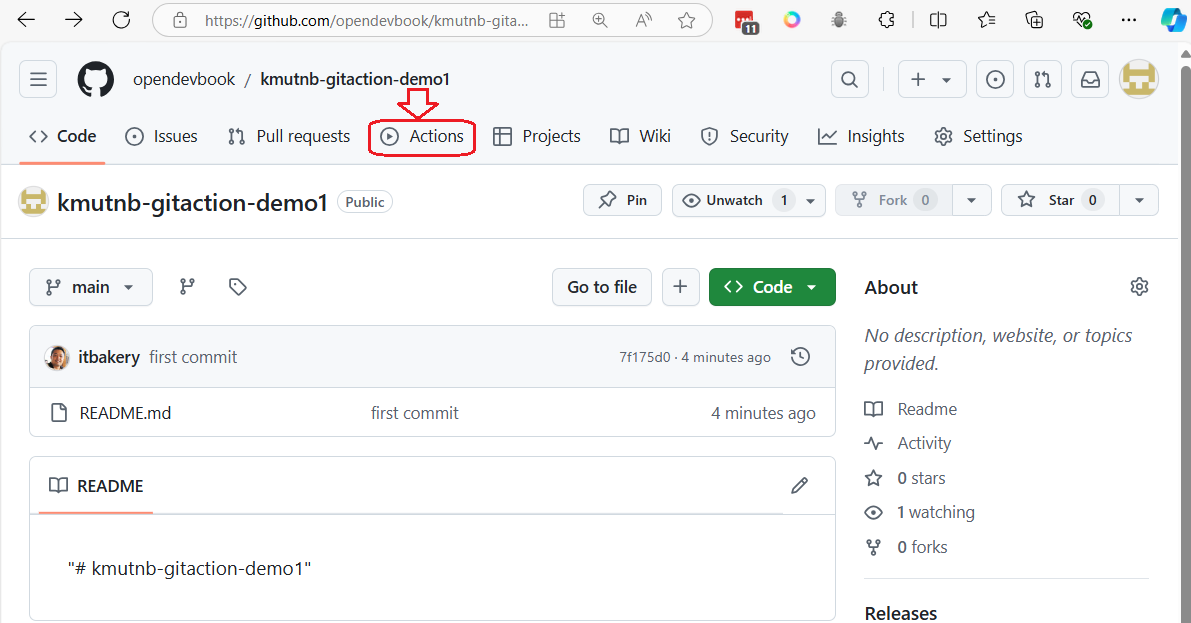Toggle Unwatch for this repository
This screenshot has height=623, width=1191.
tap(736, 200)
